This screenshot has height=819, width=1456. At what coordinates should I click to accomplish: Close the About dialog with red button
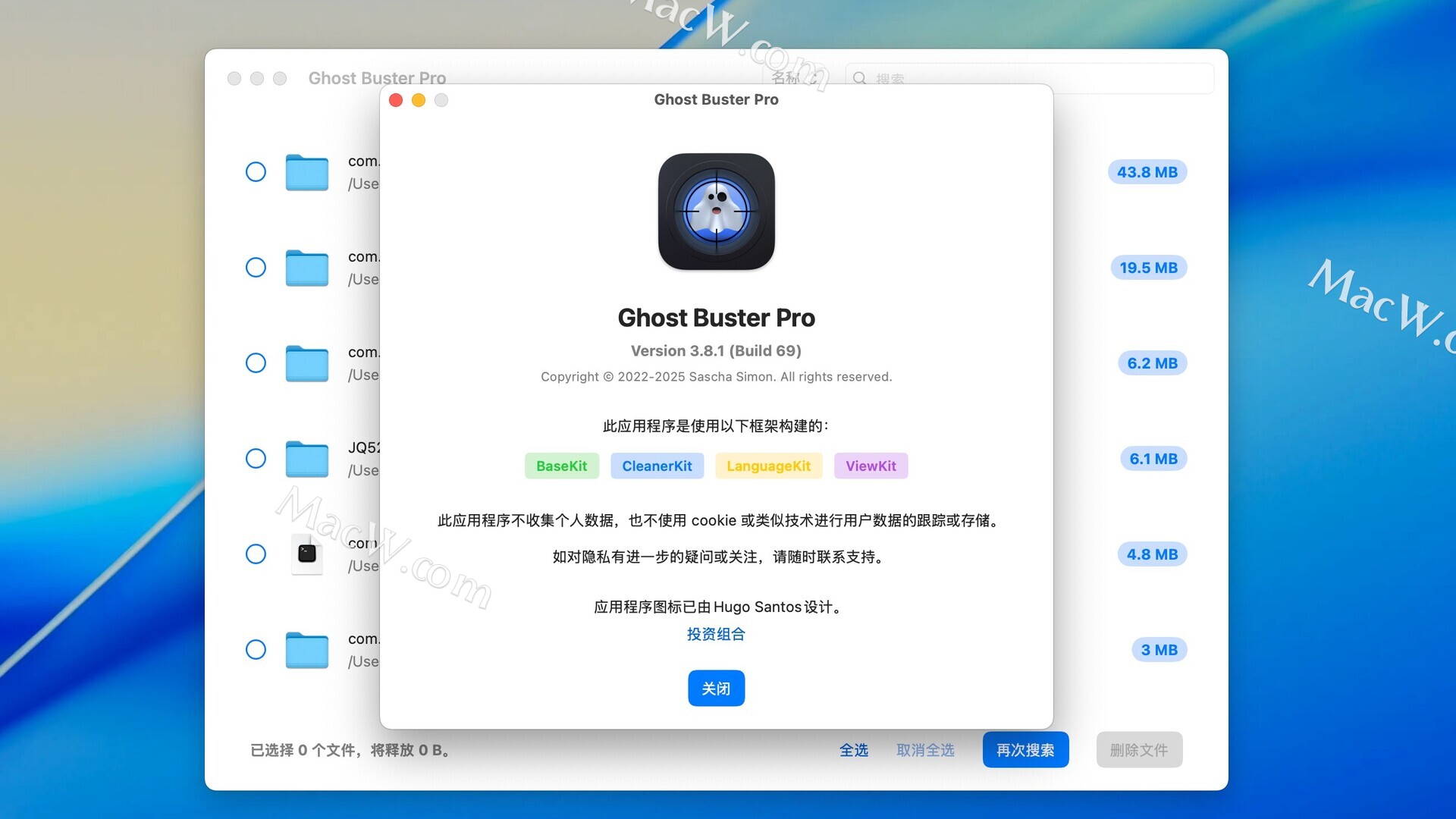396,100
